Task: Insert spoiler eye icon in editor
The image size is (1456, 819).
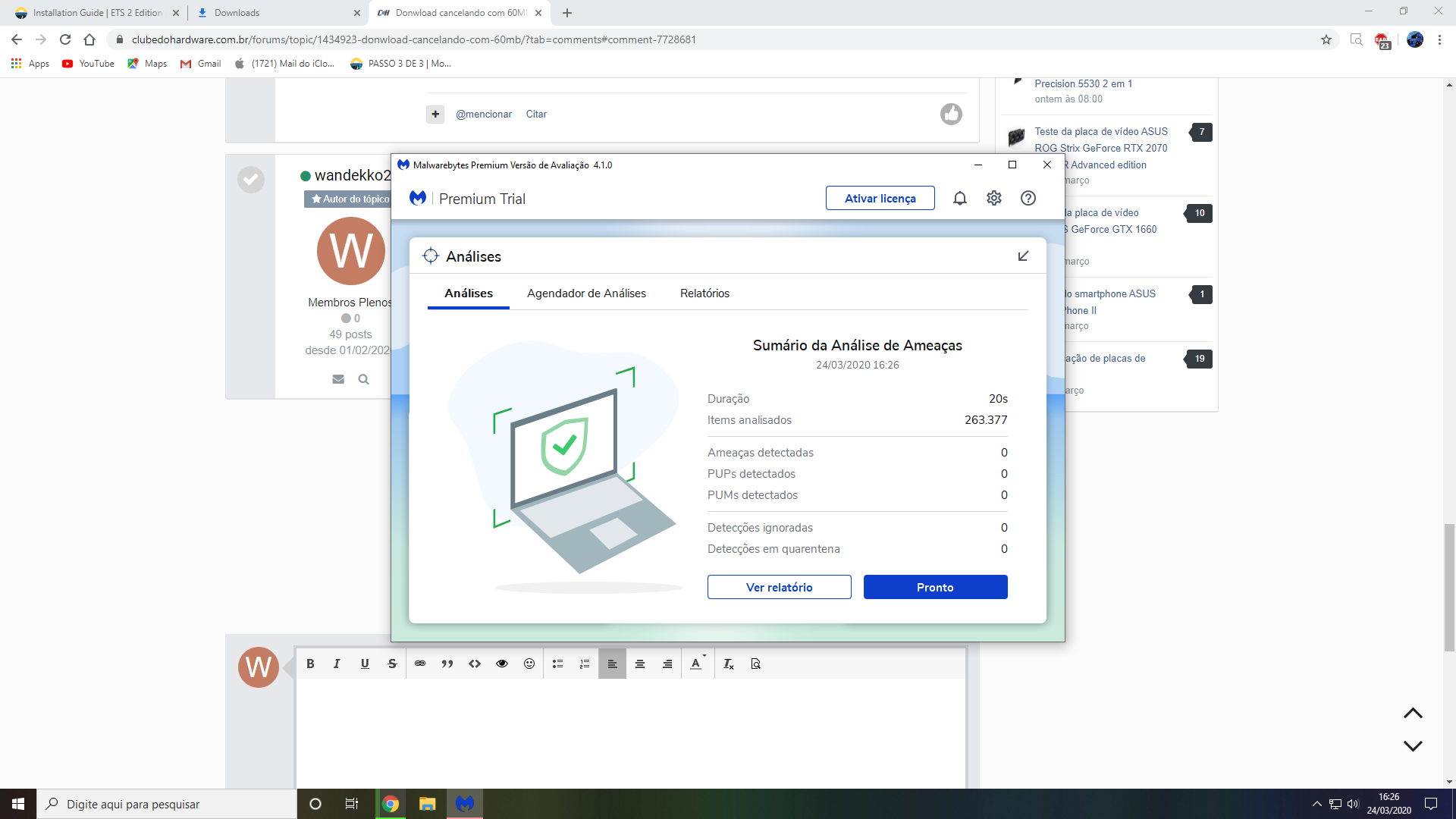Action: [x=502, y=664]
